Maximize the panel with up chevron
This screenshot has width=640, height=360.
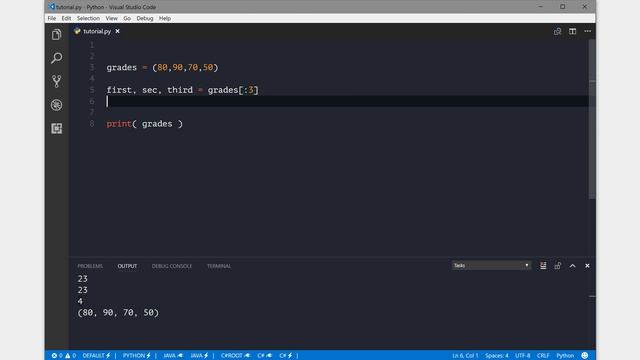(x=573, y=266)
